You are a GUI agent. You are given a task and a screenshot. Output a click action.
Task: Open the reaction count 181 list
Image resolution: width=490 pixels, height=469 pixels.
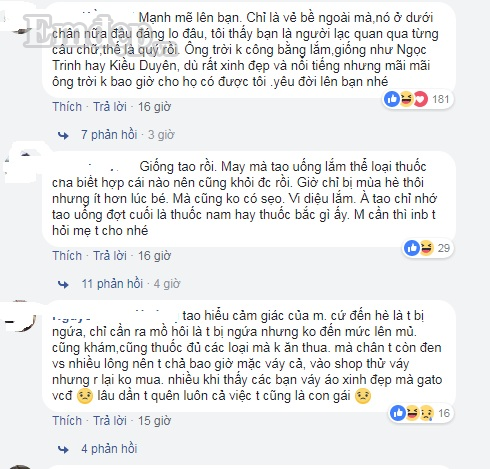coord(441,99)
